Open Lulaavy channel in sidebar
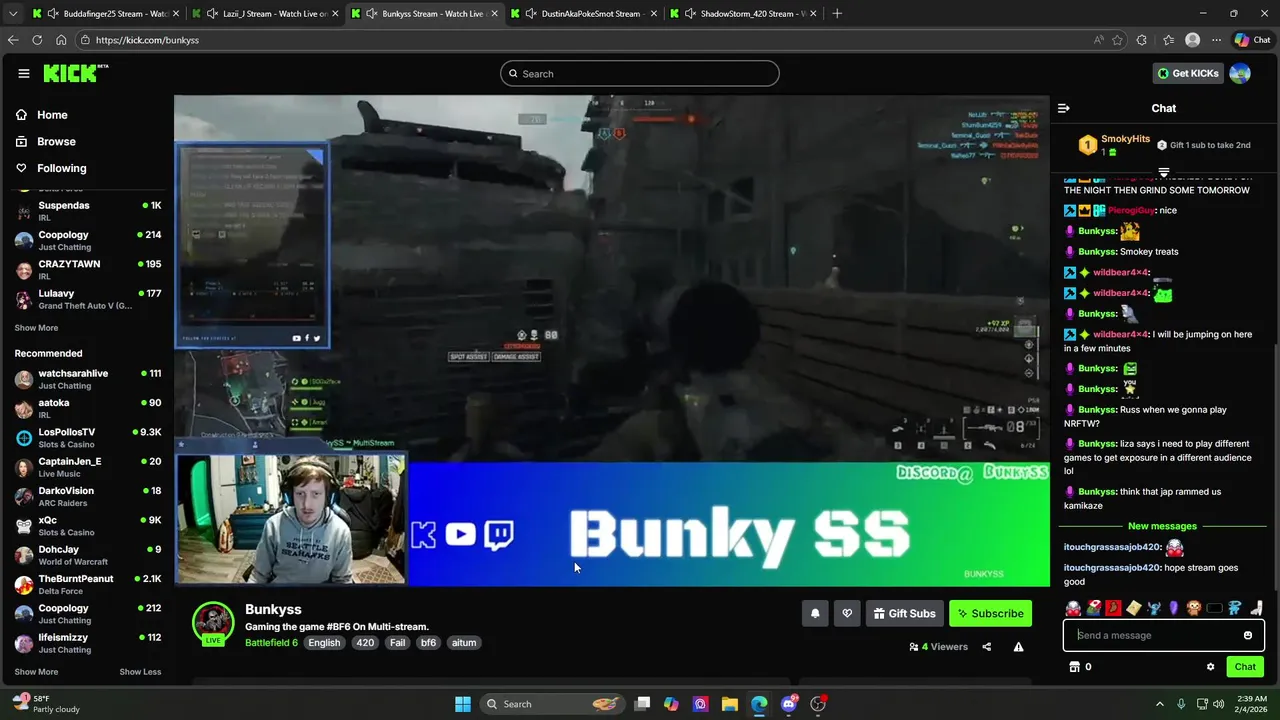This screenshot has width=1280, height=720. pos(87,299)
